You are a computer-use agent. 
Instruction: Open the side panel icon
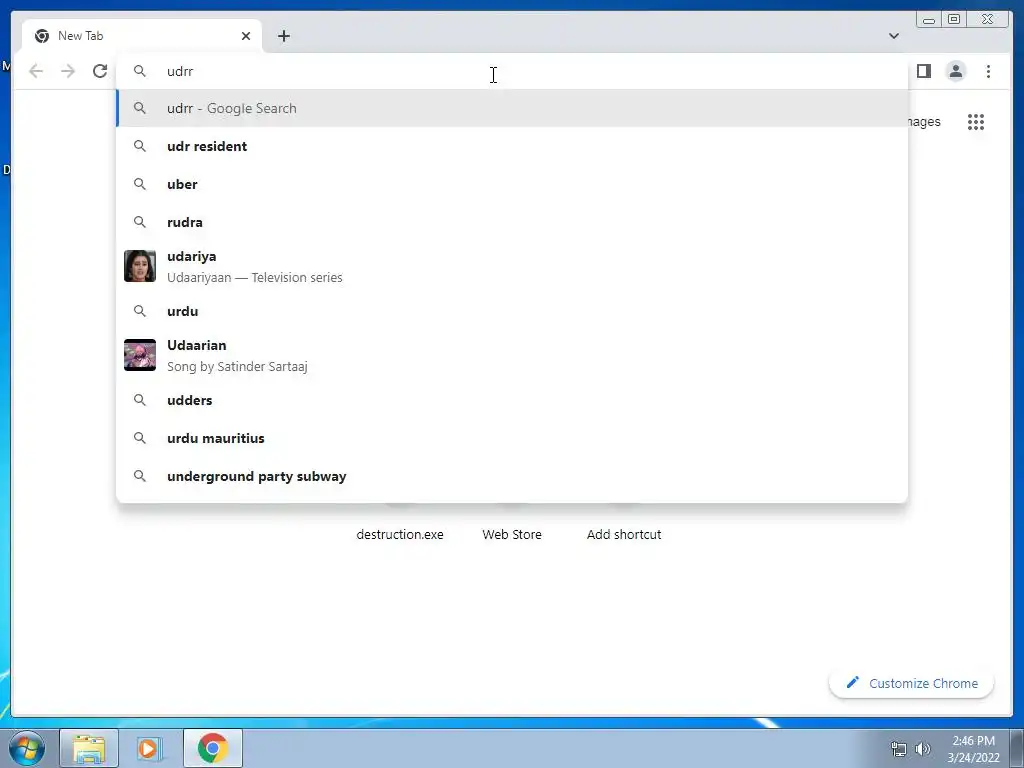923,71
